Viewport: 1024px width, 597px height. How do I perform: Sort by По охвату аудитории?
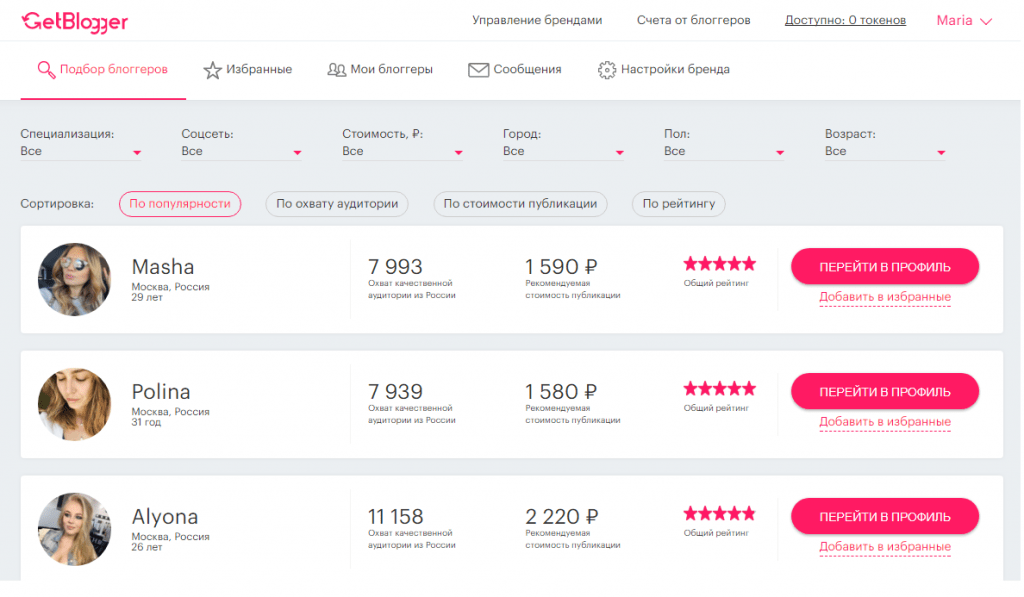pos(337,204)
